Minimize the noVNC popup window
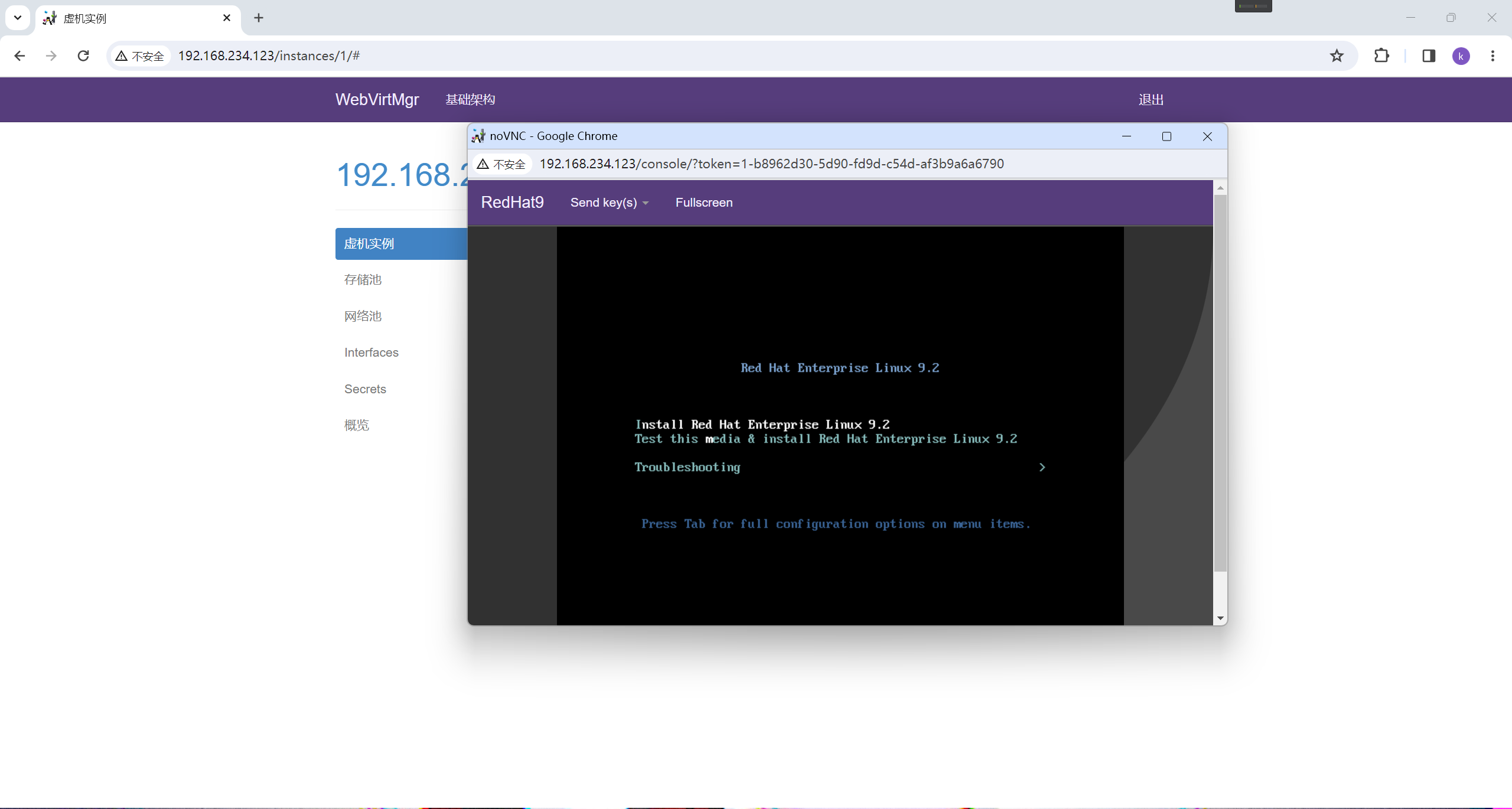The height and width of the screenshot is (809, 1512). tap(1126, 136)
